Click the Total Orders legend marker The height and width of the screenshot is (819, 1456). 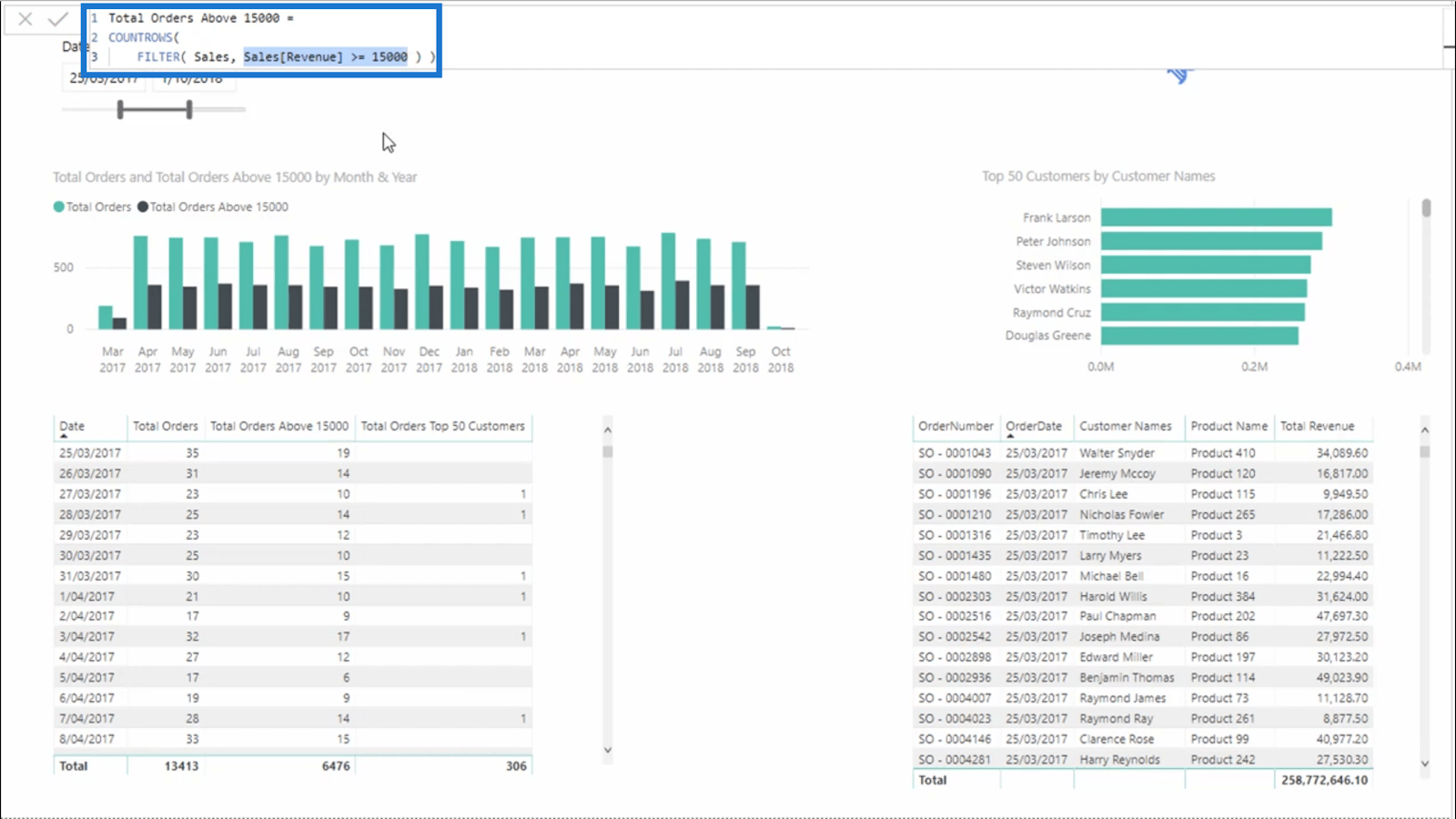click(59, 207)
